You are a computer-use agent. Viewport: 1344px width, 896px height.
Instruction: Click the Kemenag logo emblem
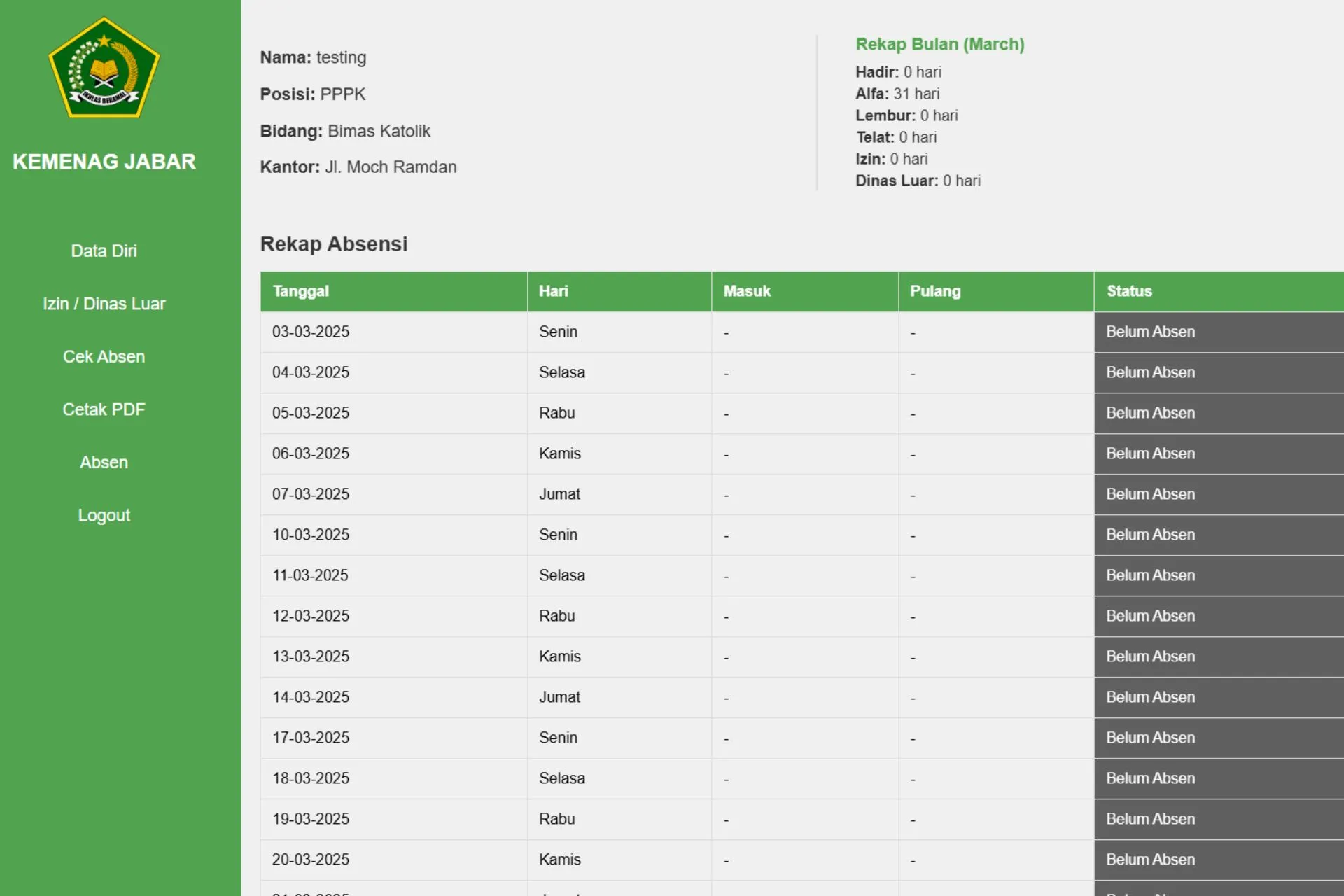104,68
